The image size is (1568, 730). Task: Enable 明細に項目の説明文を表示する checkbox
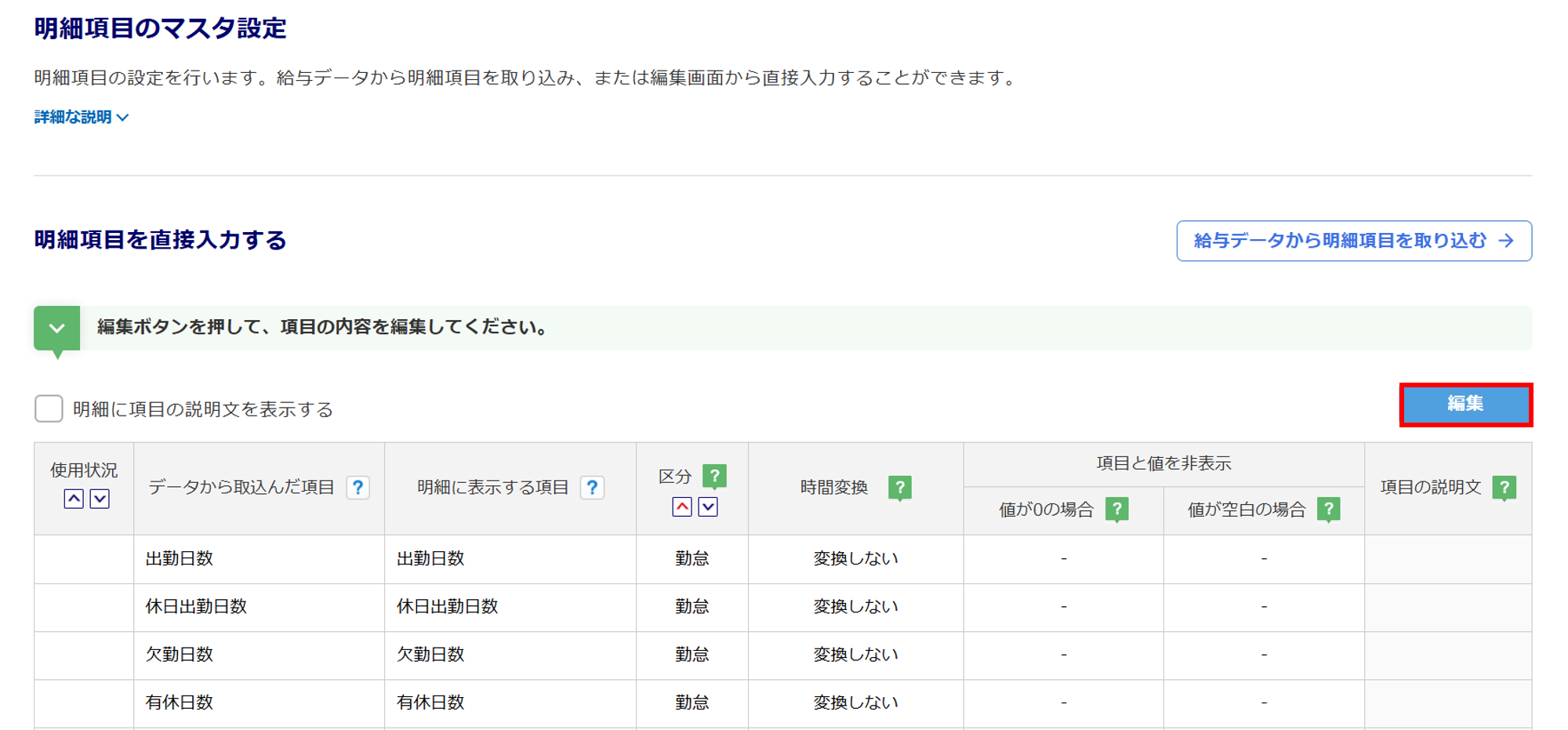point(49,409)
